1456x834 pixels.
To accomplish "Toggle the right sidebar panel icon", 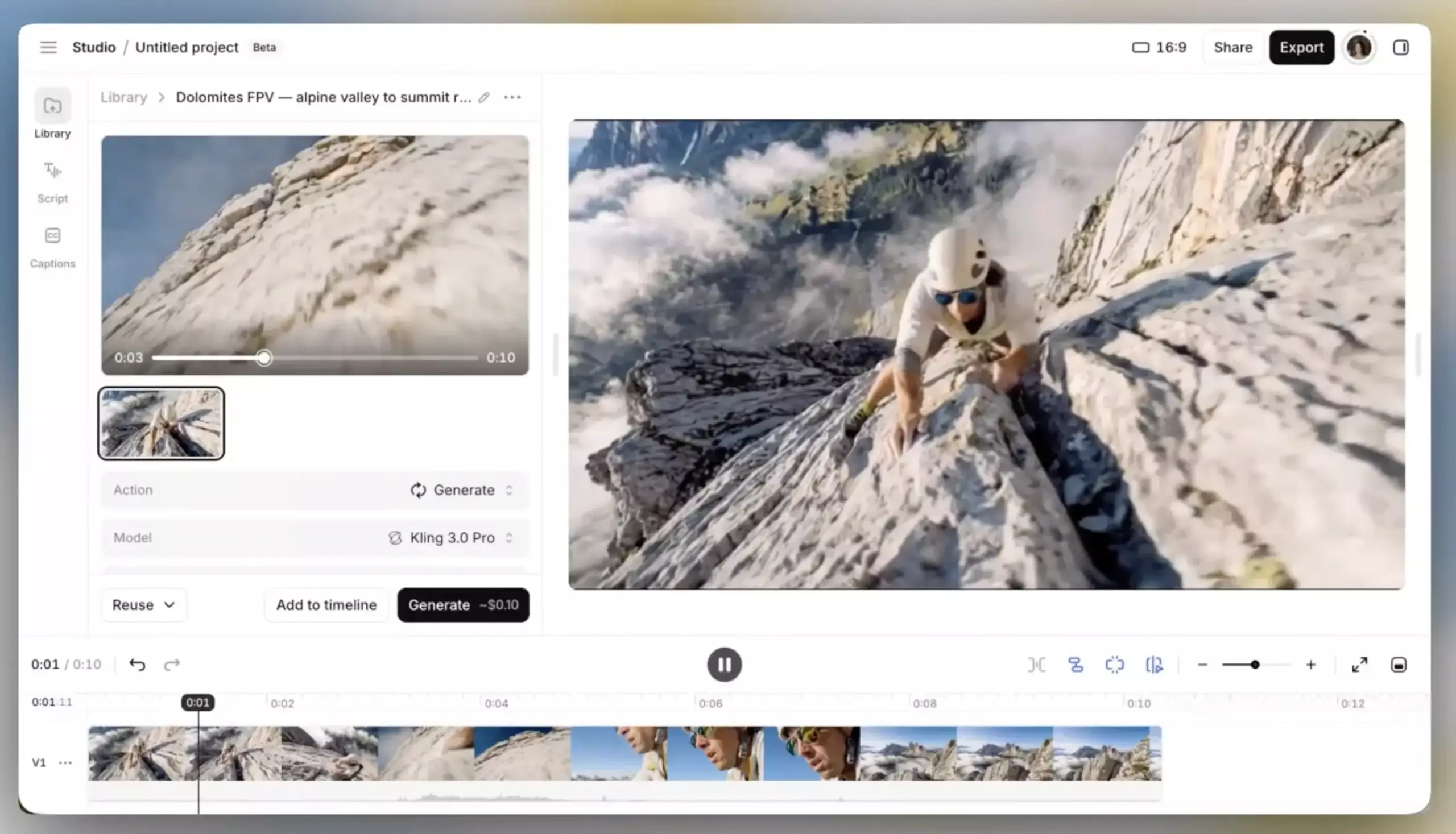I will (x=1400, y=48).
